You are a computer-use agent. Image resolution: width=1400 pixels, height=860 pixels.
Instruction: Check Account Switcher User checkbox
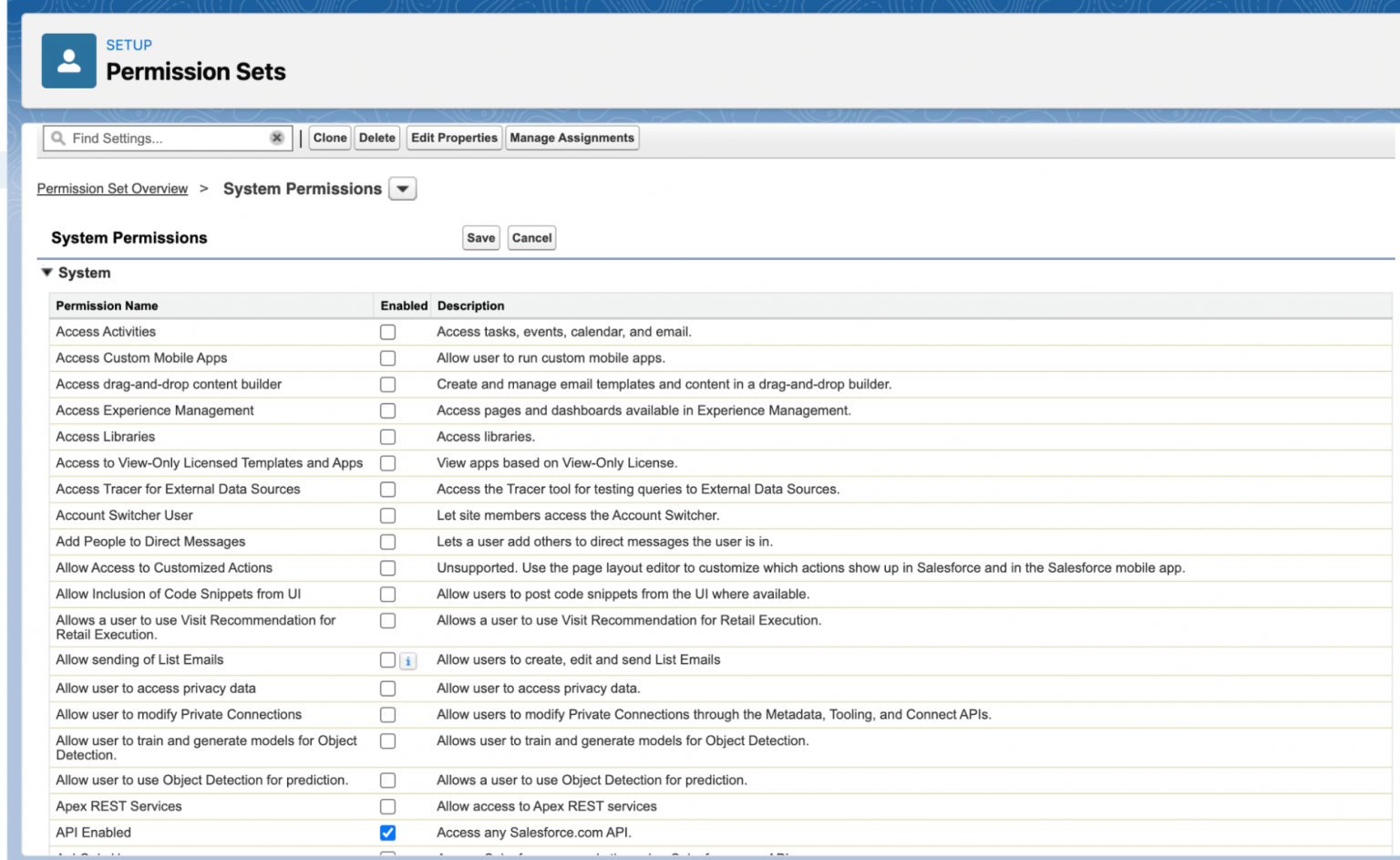coord(387,516)
